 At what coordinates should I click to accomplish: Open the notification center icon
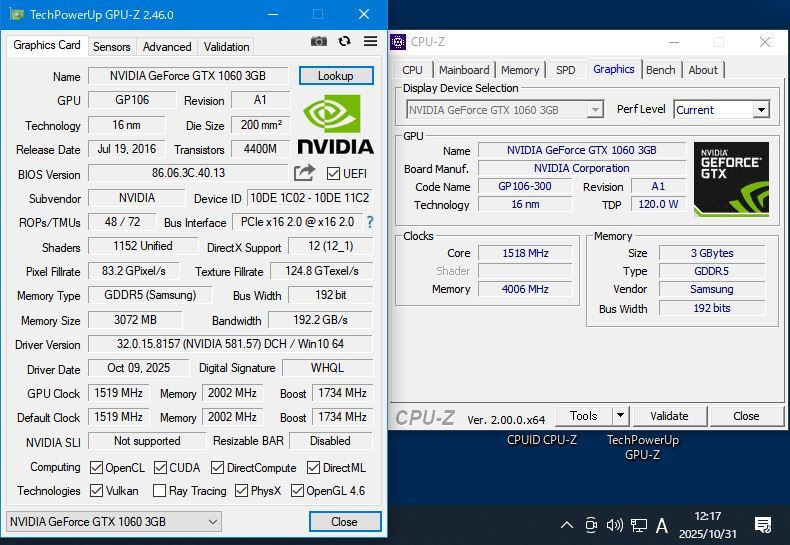(763, 525)
